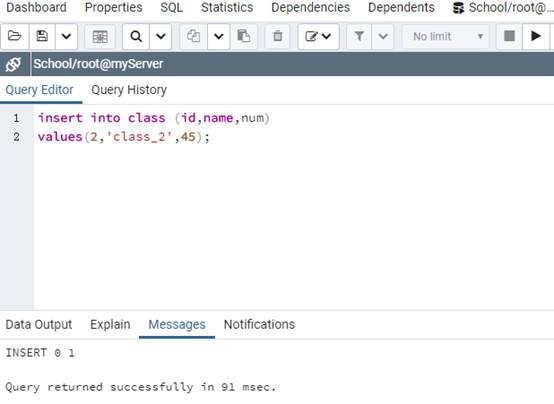
Task: Open the Notifications tab
Action: [x=259, y=324]
